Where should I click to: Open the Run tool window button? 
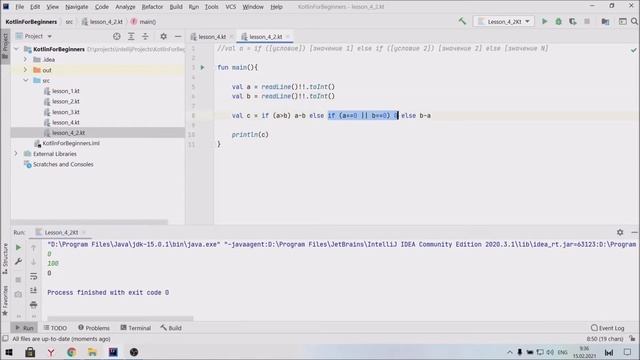point(24,328)
